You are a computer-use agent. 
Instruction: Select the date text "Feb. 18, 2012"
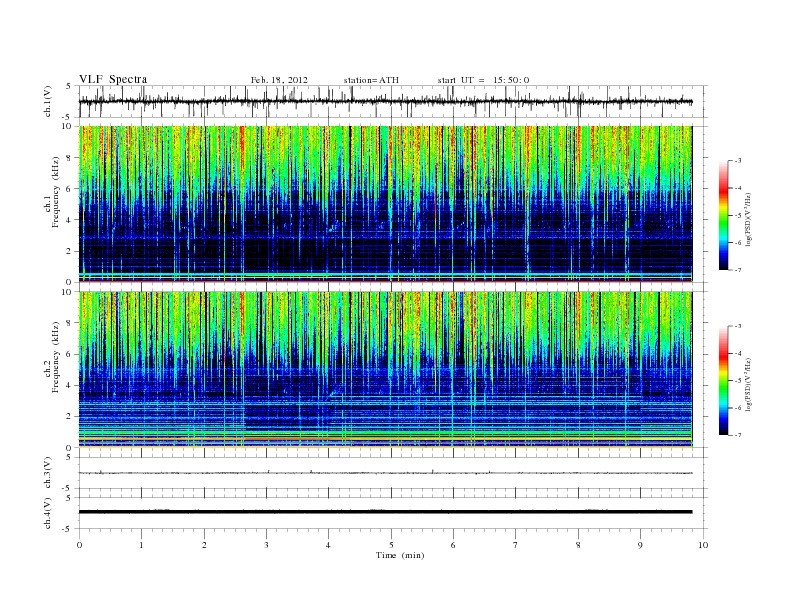[x=279, y=80]
